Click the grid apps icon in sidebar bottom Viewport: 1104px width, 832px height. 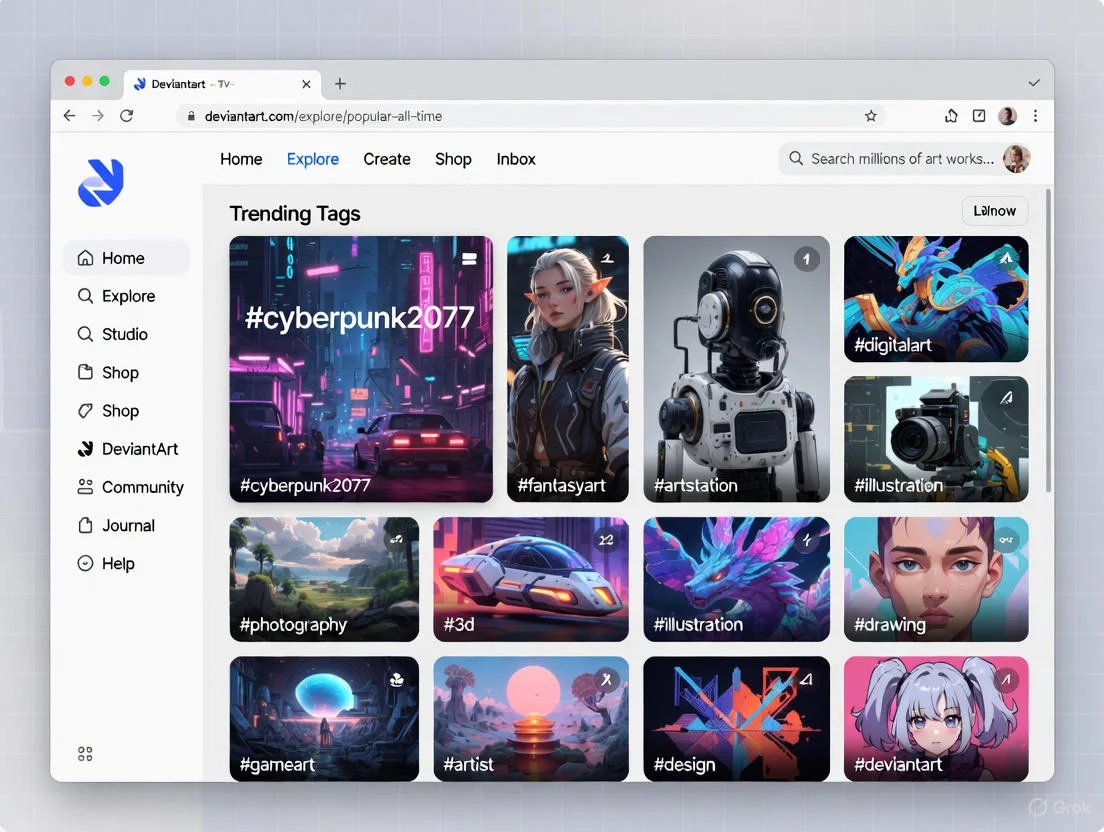(85, 754)
